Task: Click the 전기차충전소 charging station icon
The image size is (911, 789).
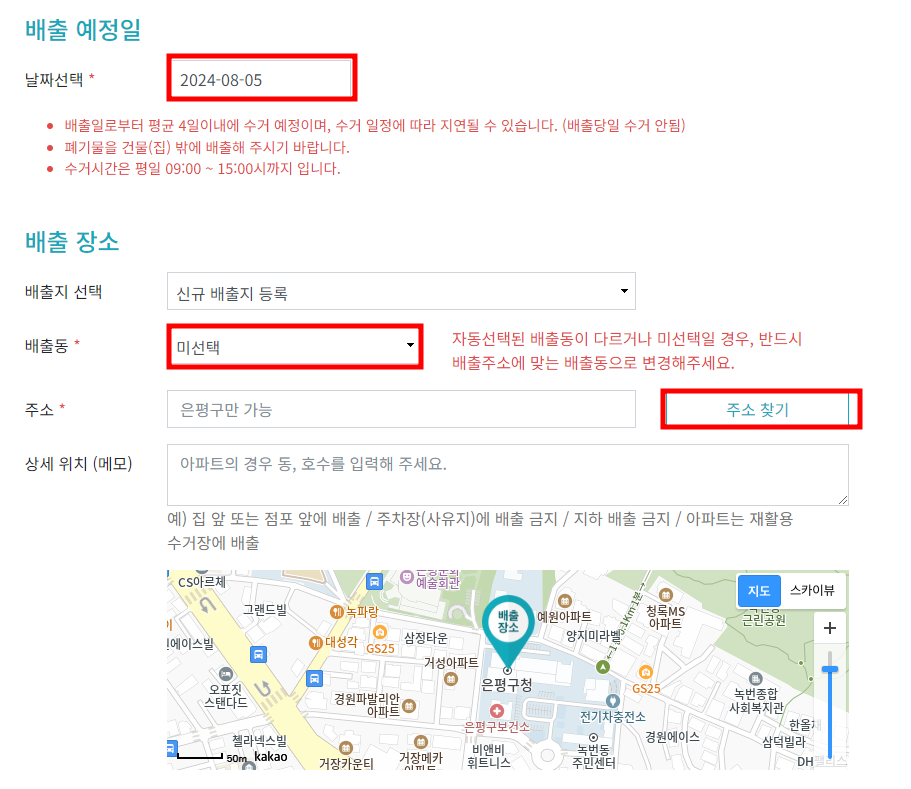Action: (614, 700)
